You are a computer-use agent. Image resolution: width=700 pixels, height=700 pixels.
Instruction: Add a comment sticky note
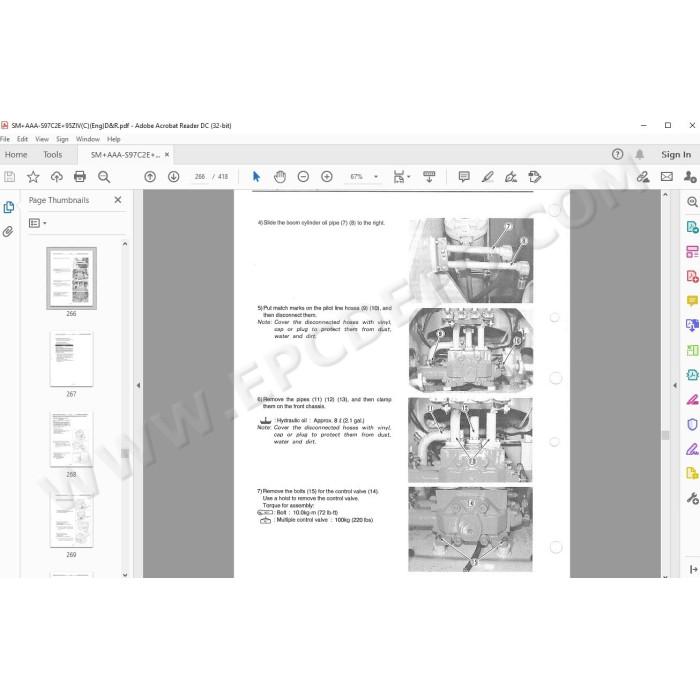coord(464,177)
